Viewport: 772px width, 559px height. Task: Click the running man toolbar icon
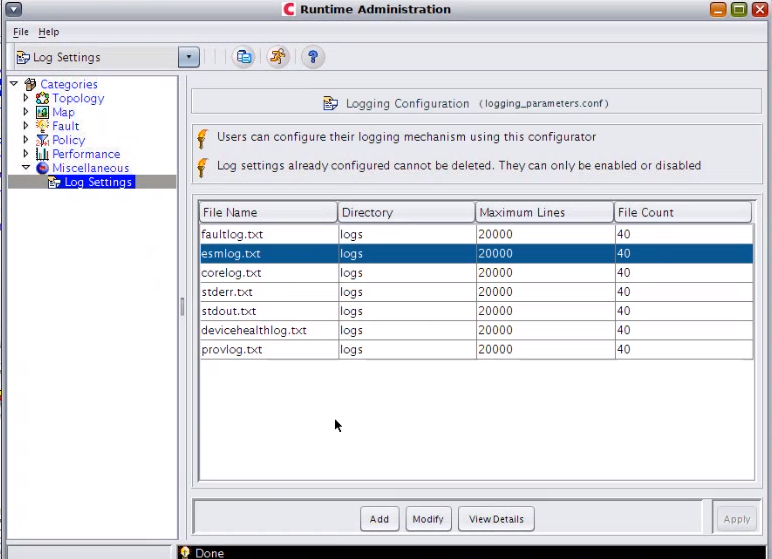pyautogui.click(x=278, y=57)
